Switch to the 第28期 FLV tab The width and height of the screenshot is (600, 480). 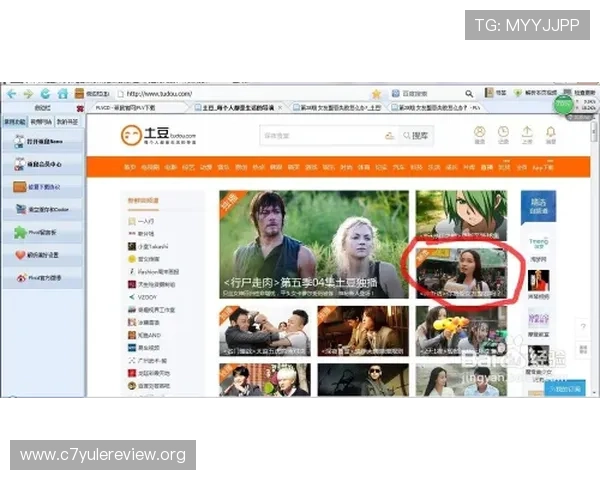pos(435,108)
